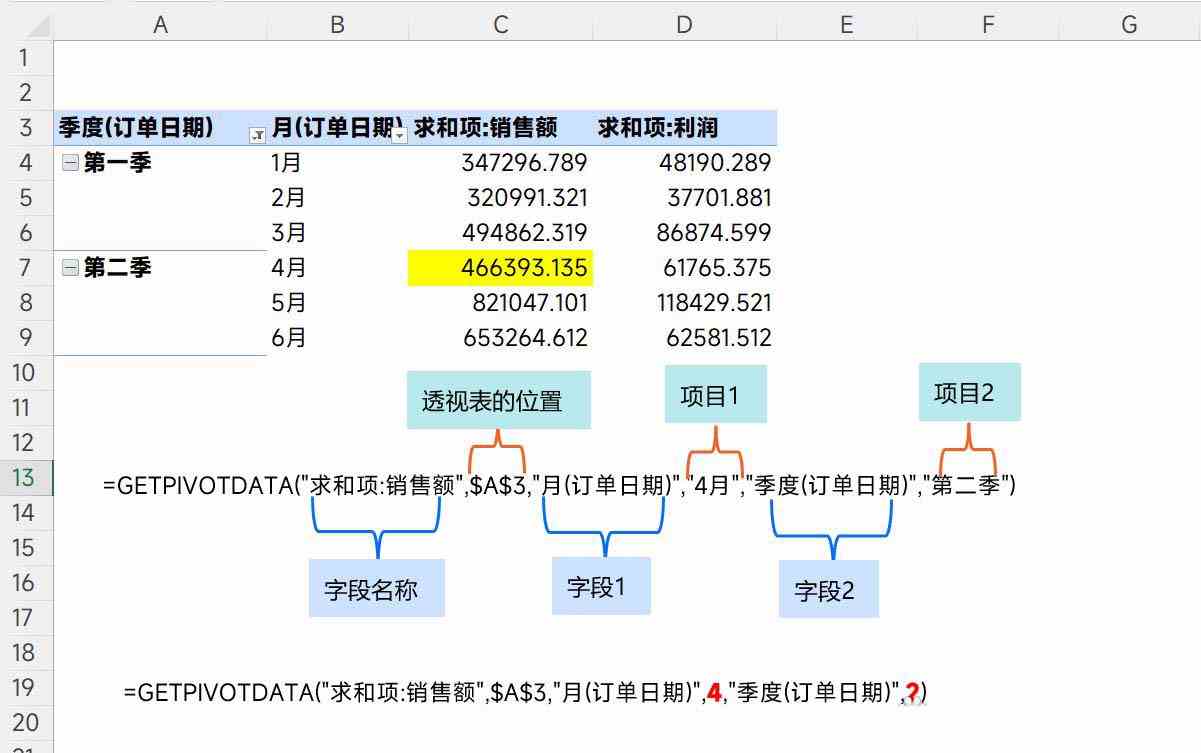Select the cell containing 821047.101
The image size is (1201, 753).
[500, 303]
